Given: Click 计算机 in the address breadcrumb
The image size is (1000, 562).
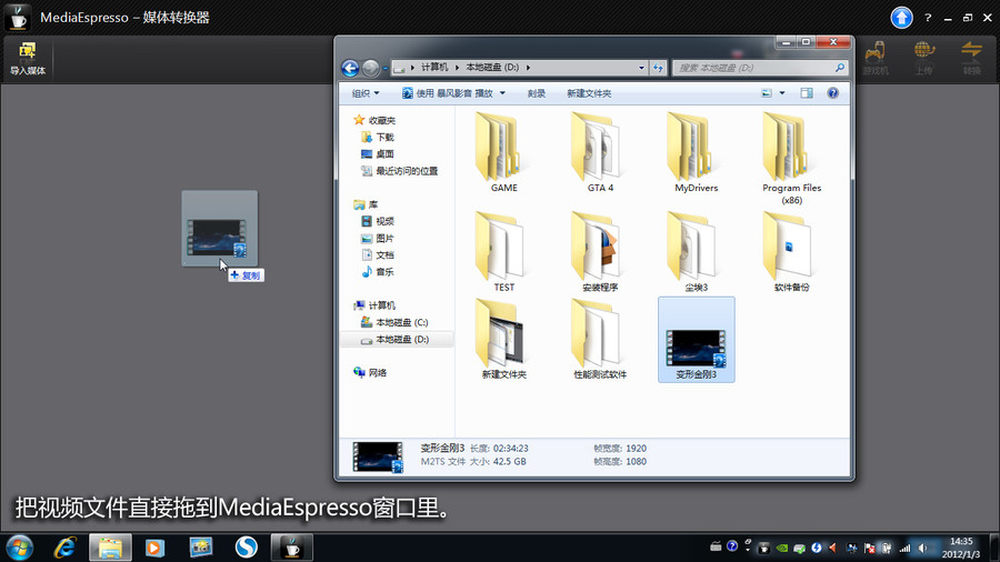Looking at the screenshot, I should tap(434, 67).
